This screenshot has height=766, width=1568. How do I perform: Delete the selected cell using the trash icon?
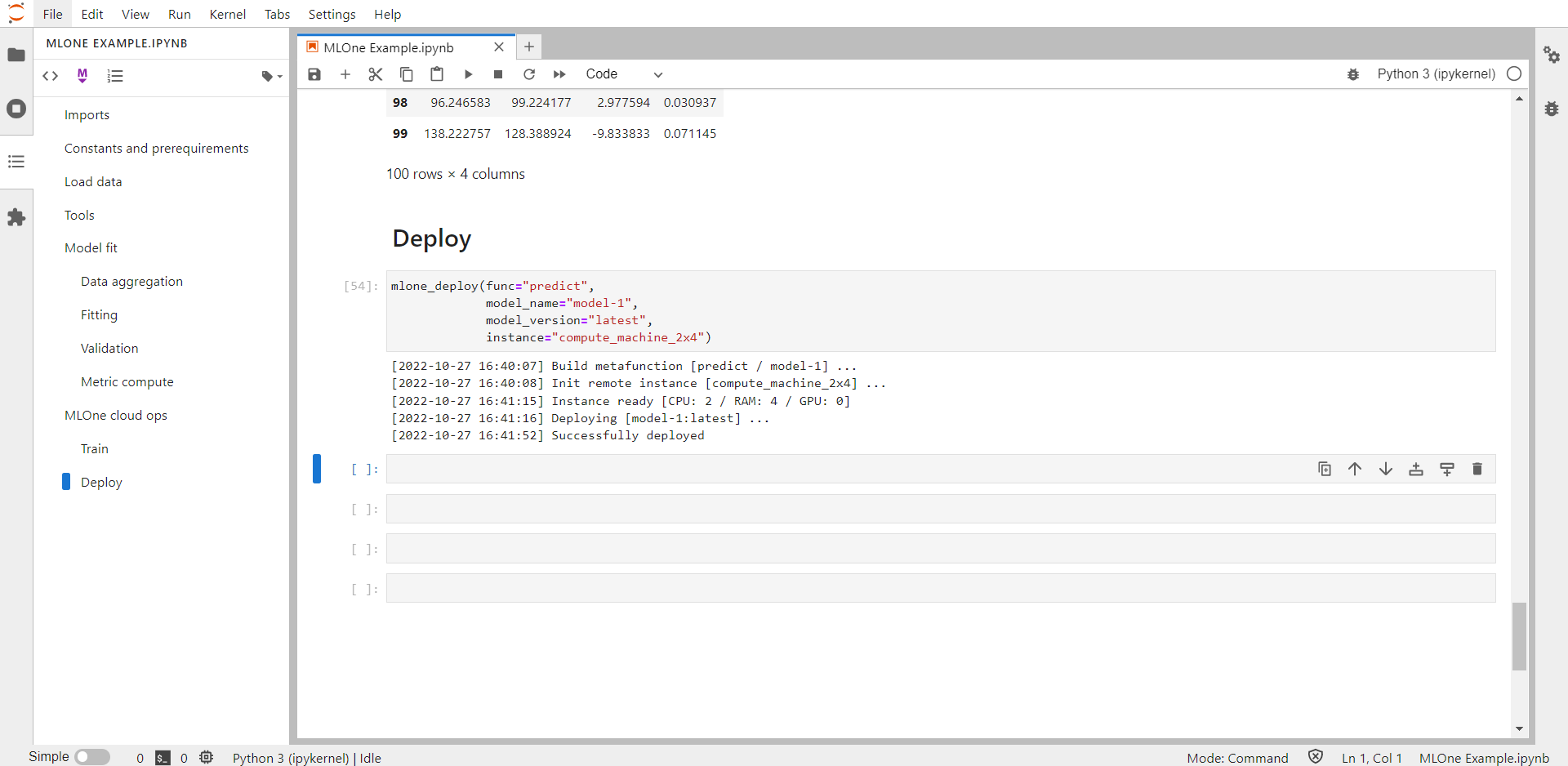pos(1477,469)
